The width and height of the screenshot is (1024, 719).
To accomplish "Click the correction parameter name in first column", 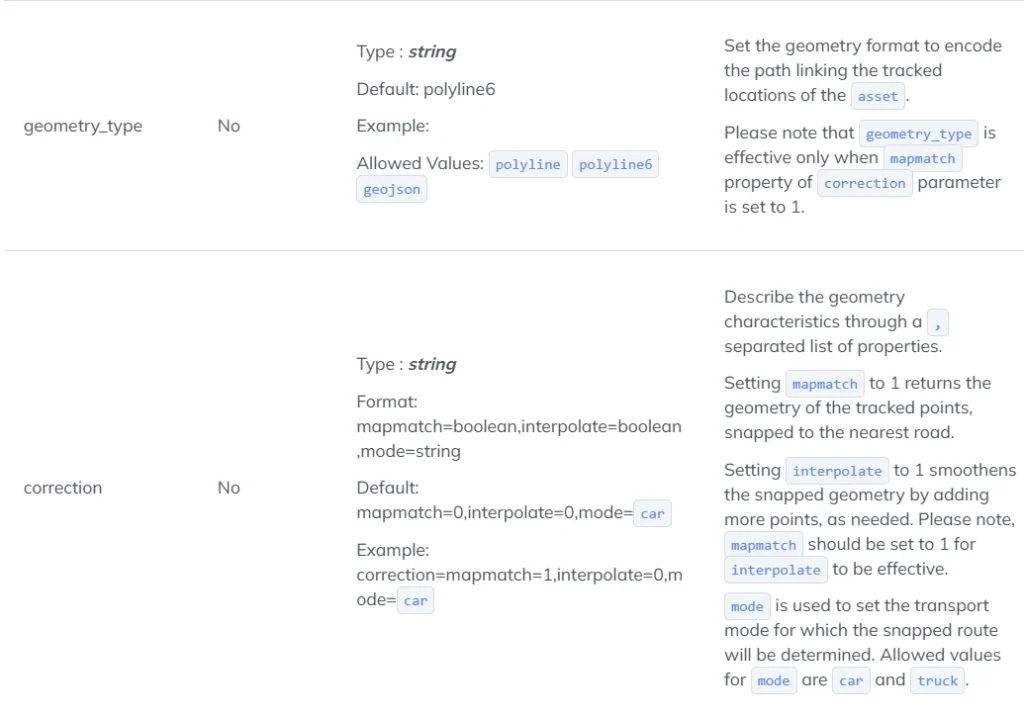I will tap(63, 488).
